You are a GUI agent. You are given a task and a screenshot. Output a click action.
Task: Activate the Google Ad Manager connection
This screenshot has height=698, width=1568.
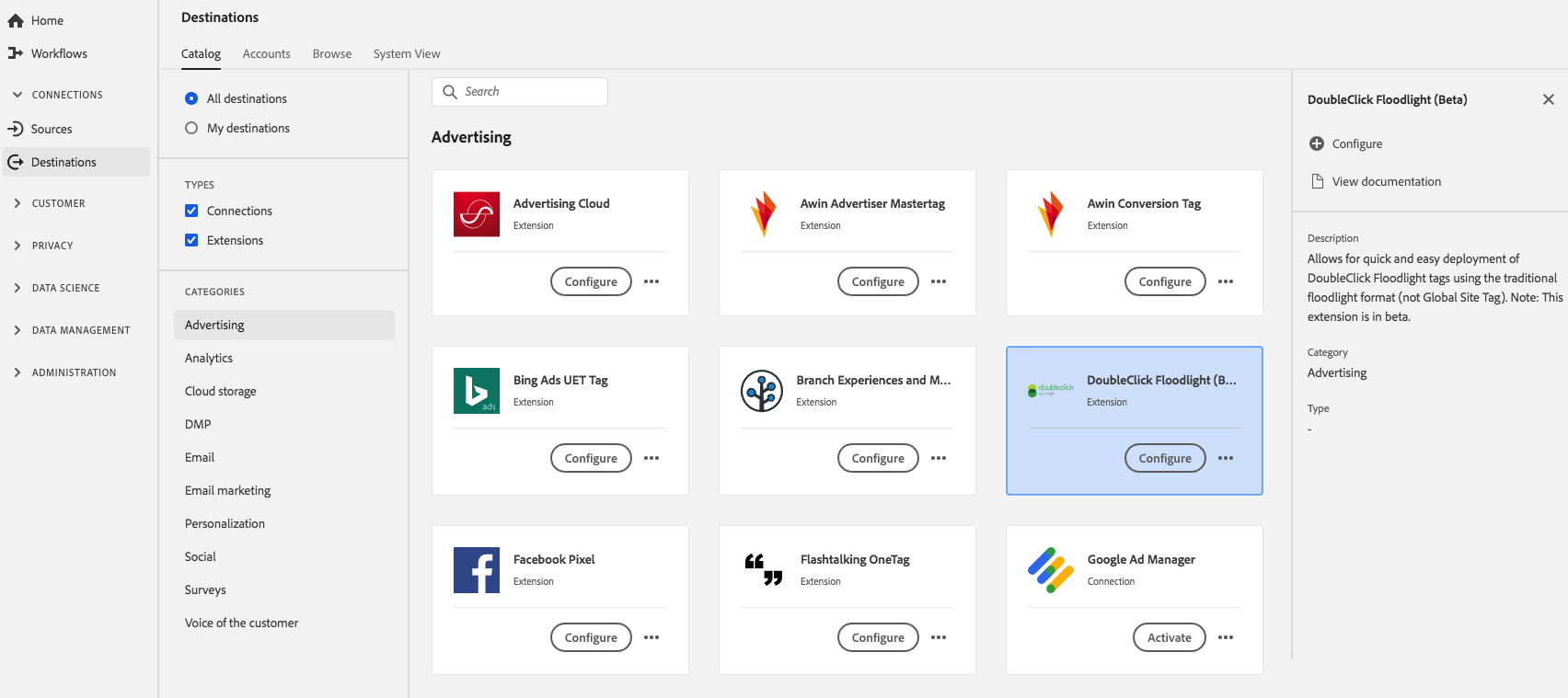tap(1169, 637)
